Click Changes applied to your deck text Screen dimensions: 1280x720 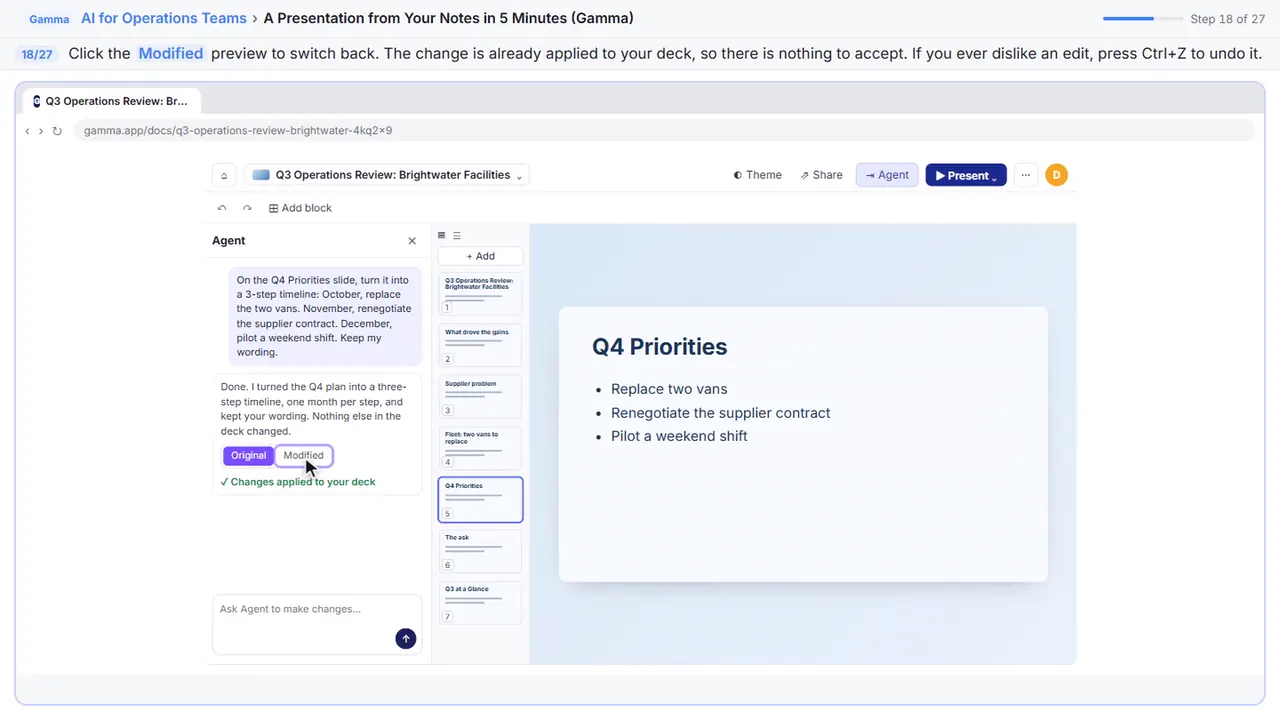tap(298, 482)
